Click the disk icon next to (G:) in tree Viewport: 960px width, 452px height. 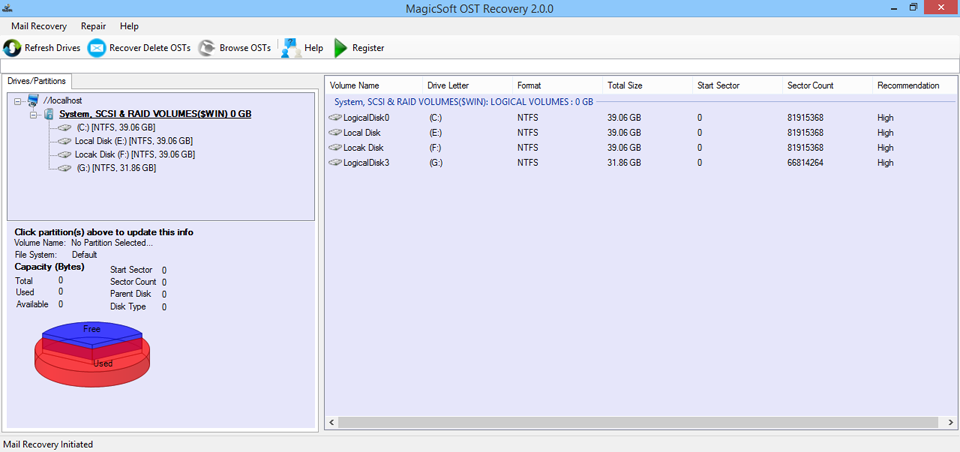tap(66, 168)
